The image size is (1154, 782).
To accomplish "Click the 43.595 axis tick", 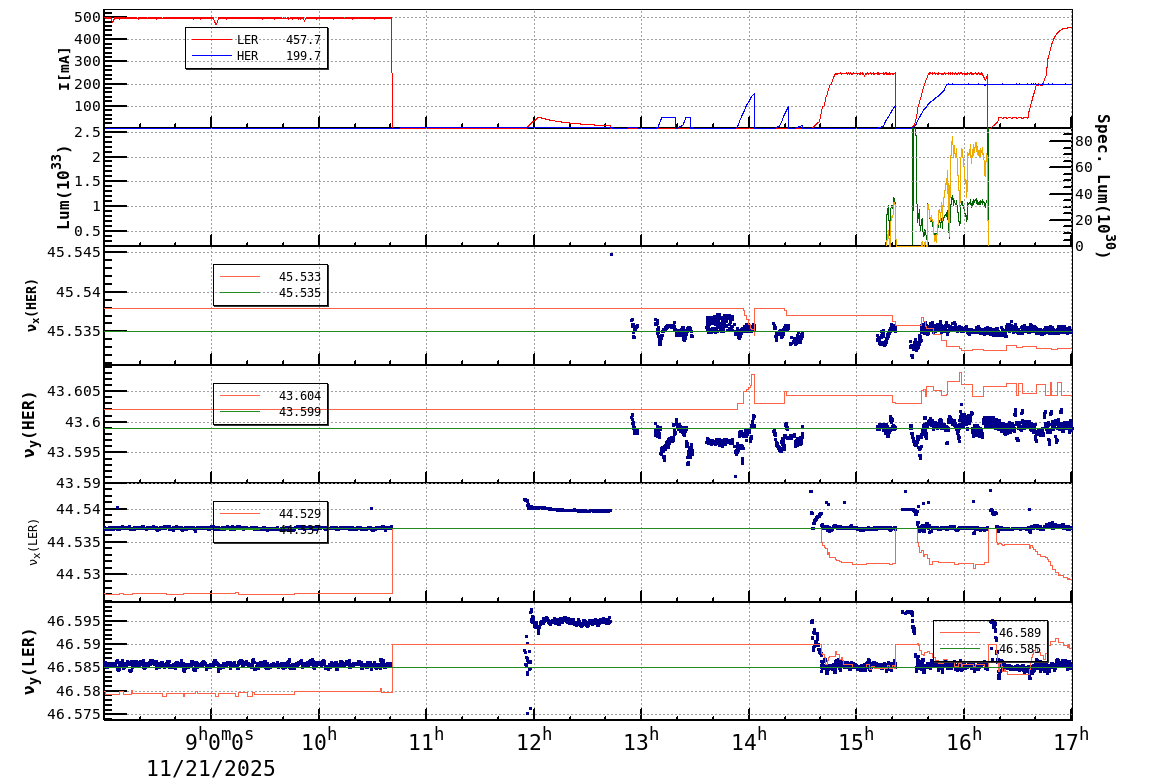I will (x=74, y=452).
